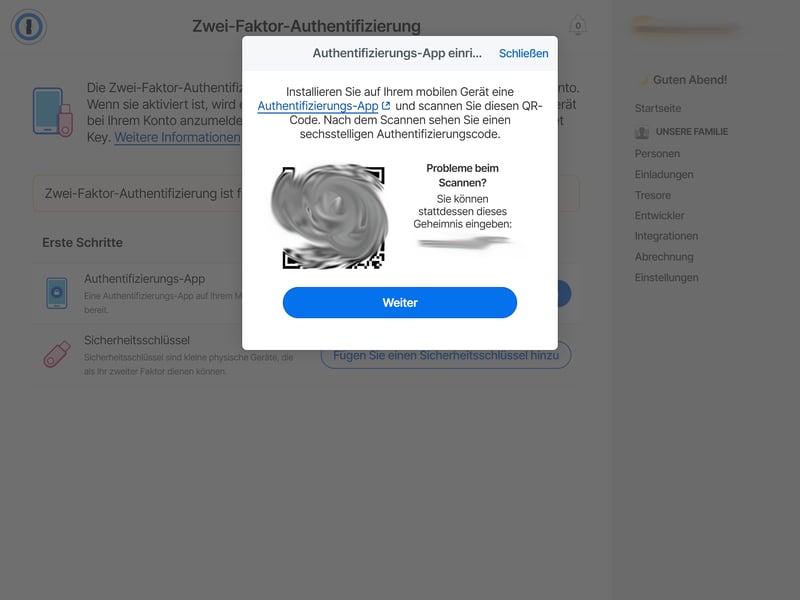Image resolution: width=800 pixels, height=600 pixels.
Task: Open Personen in the sidebar
Action: [x=657, y=154]
